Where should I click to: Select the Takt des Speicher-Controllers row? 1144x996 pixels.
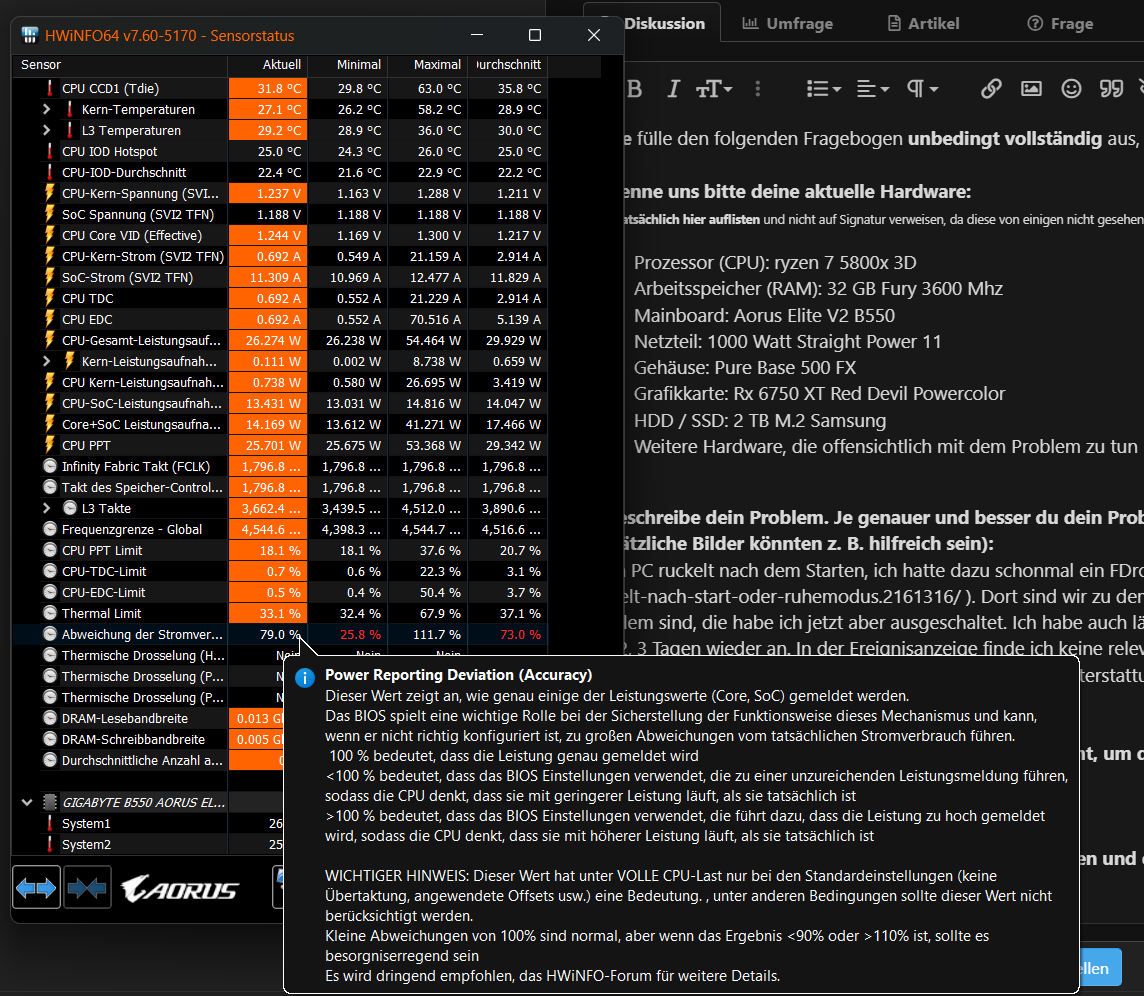point(281,487)
